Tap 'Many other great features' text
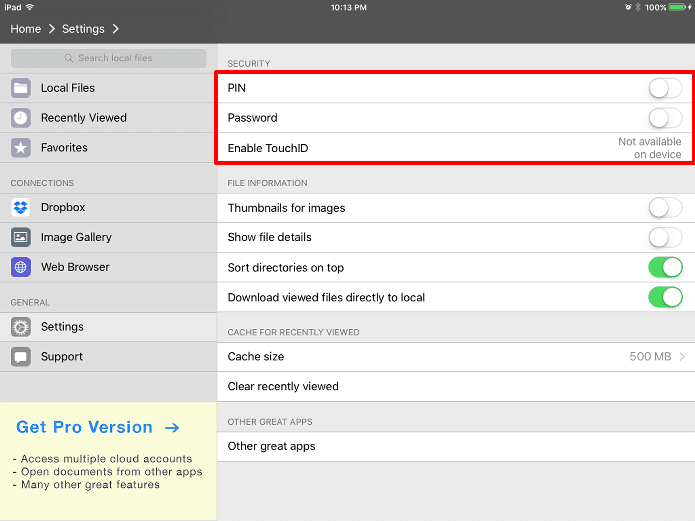Image resolution: width=695 pixels, height=521 pixels. coord(90,485)
